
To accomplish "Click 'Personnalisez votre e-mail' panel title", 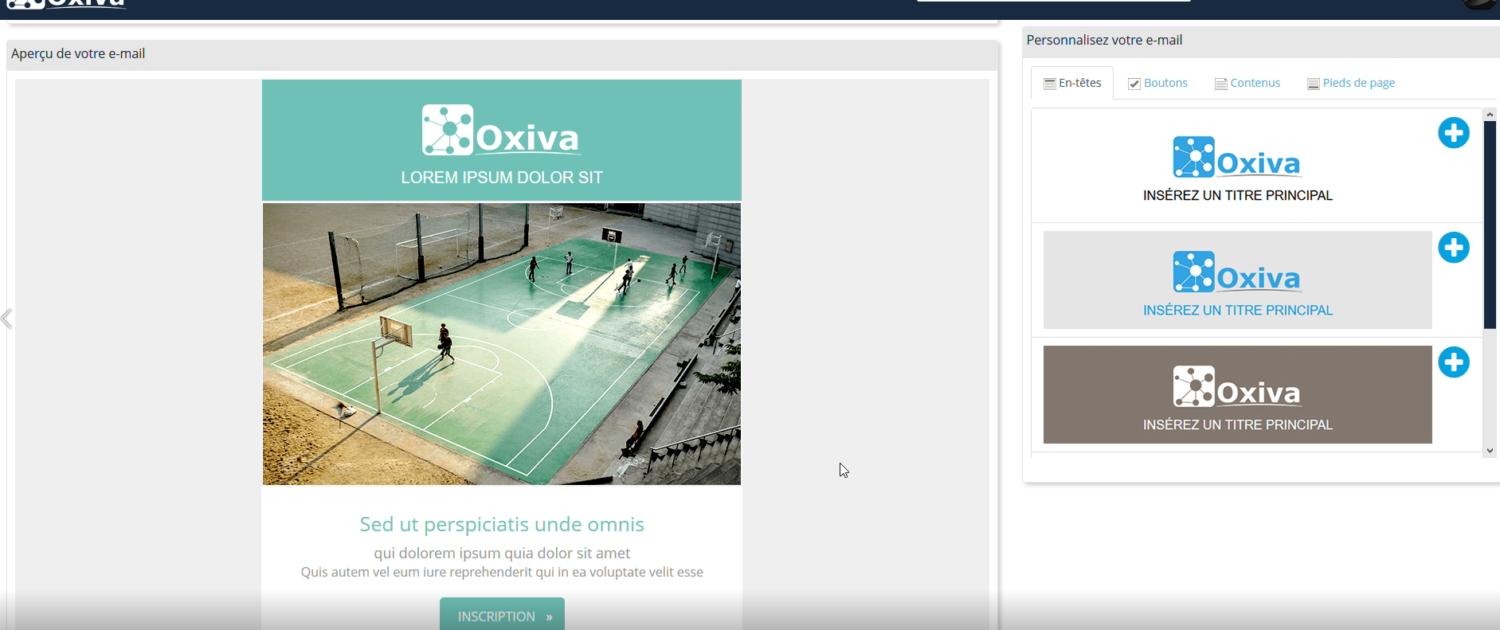I will coord(1104,40).
